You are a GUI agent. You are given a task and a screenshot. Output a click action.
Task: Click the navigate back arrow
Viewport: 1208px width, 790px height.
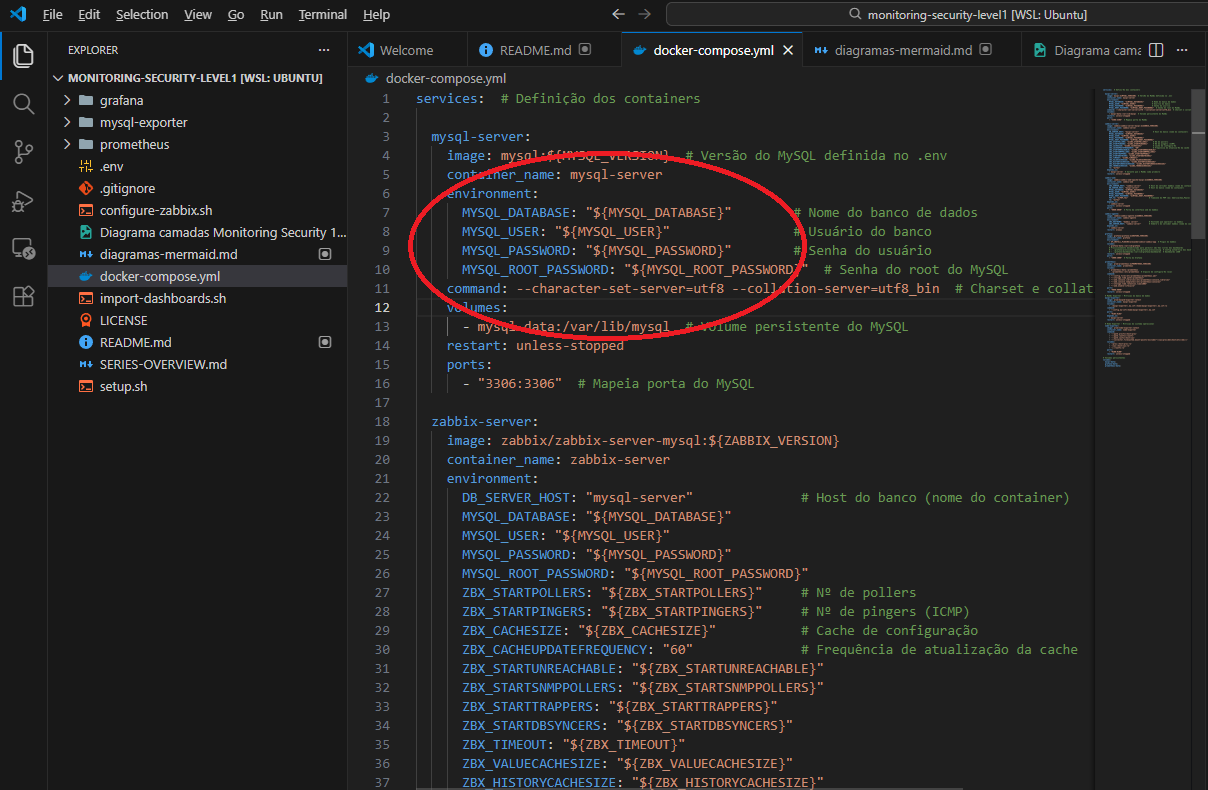coord(618,15)
